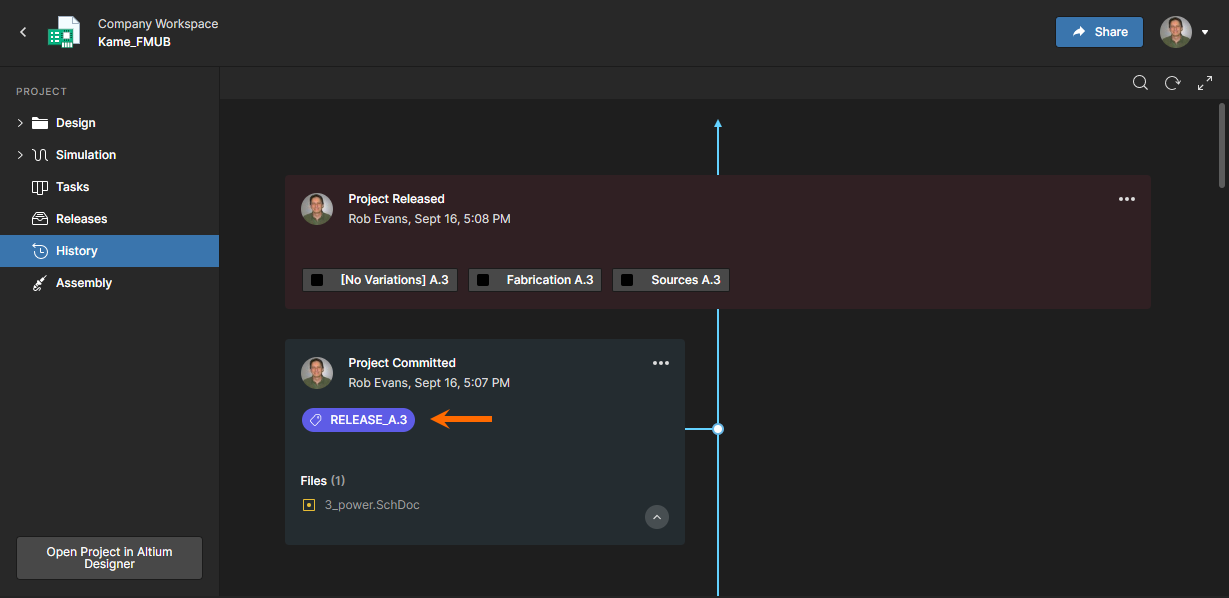Screen dimensions: 1229x598
Task: Open more options for Project Released event
Action: tap(1127, 199)
